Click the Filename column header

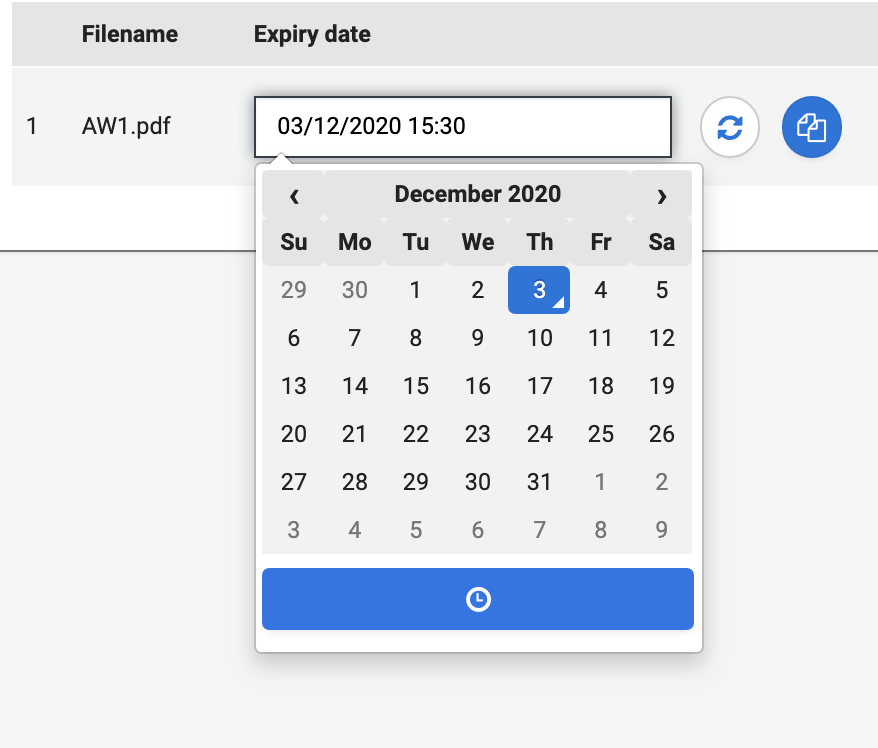tap(130, 34)
